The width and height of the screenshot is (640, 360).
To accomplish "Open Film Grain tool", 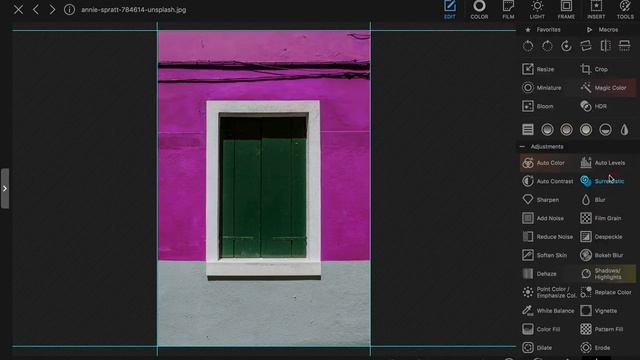I will (601, 218).
